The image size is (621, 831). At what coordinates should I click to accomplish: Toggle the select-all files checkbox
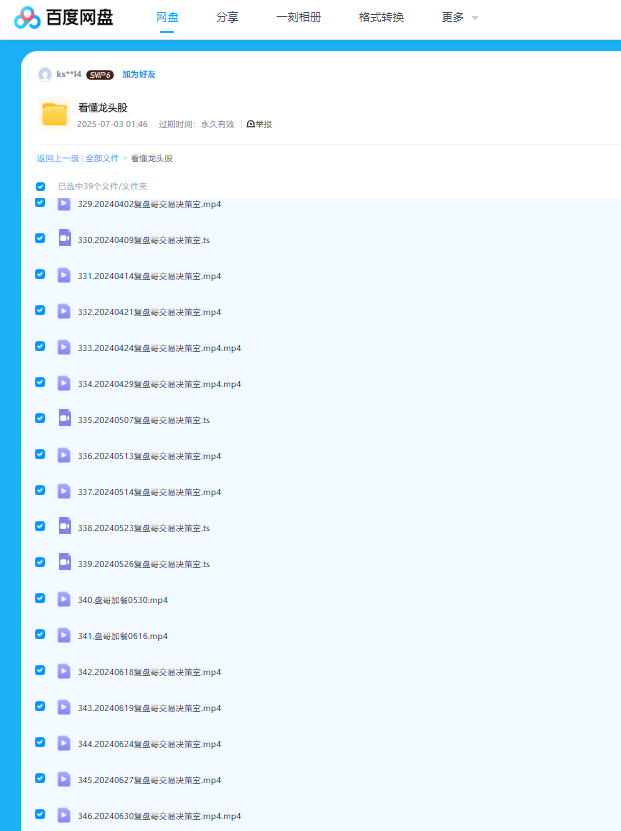41,186
